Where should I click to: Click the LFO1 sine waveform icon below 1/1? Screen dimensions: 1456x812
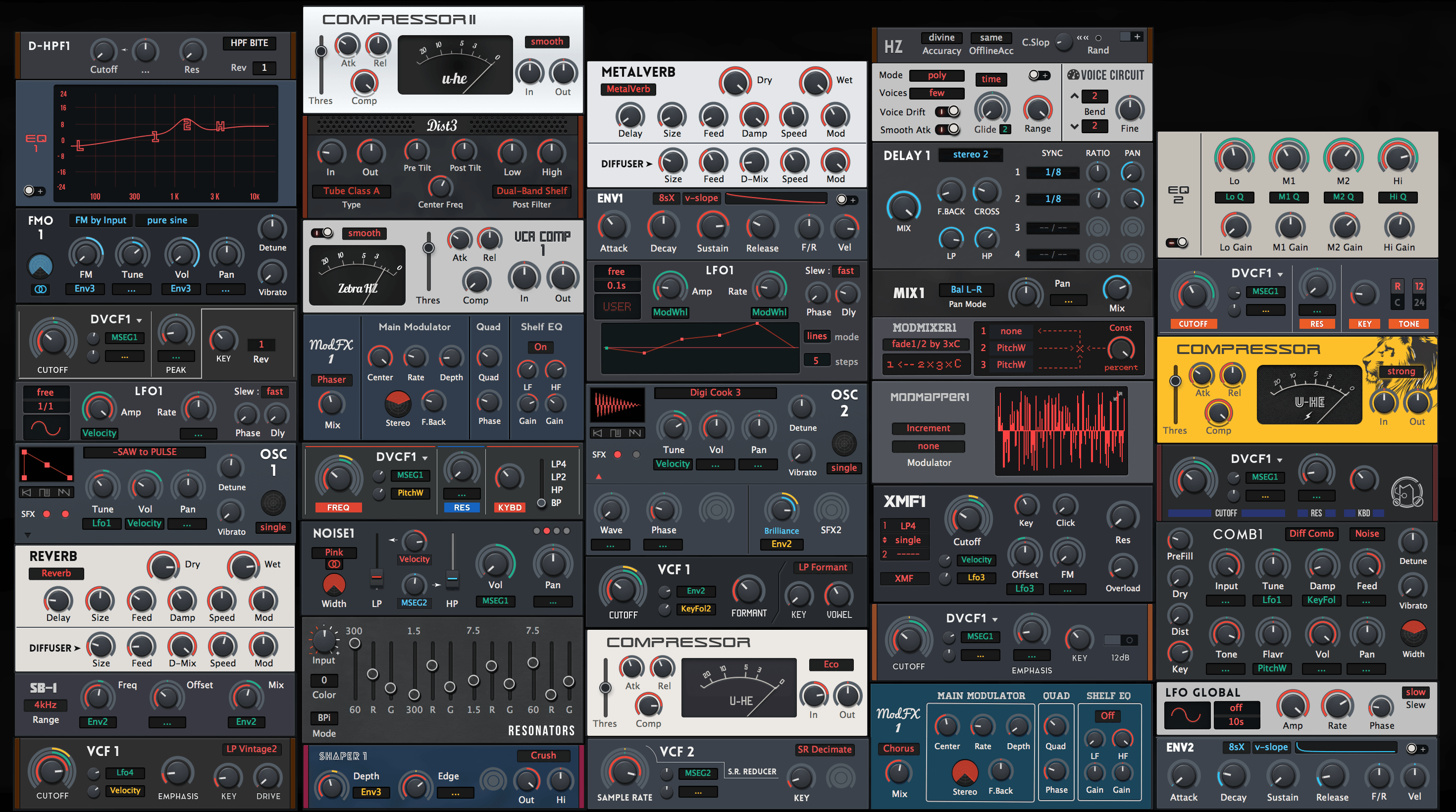pyautogui.click(x=46, y=429)
